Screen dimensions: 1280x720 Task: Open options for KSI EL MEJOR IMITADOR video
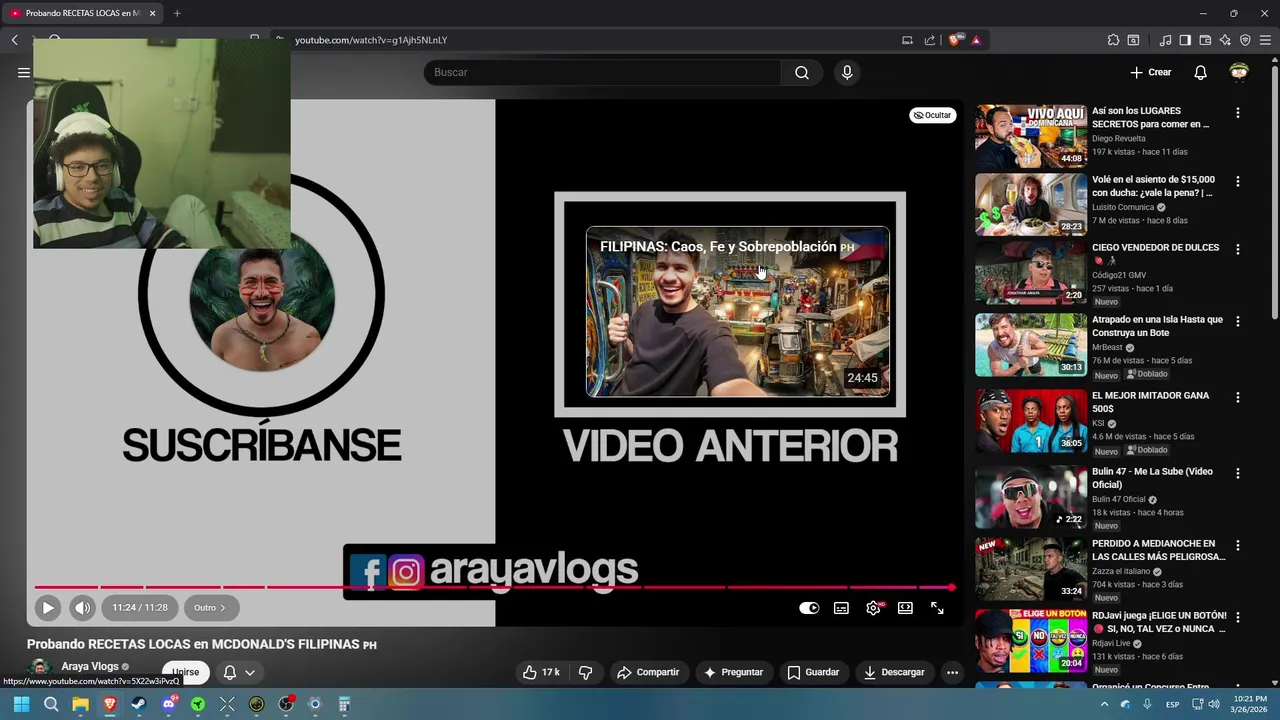click(1238, 398)
